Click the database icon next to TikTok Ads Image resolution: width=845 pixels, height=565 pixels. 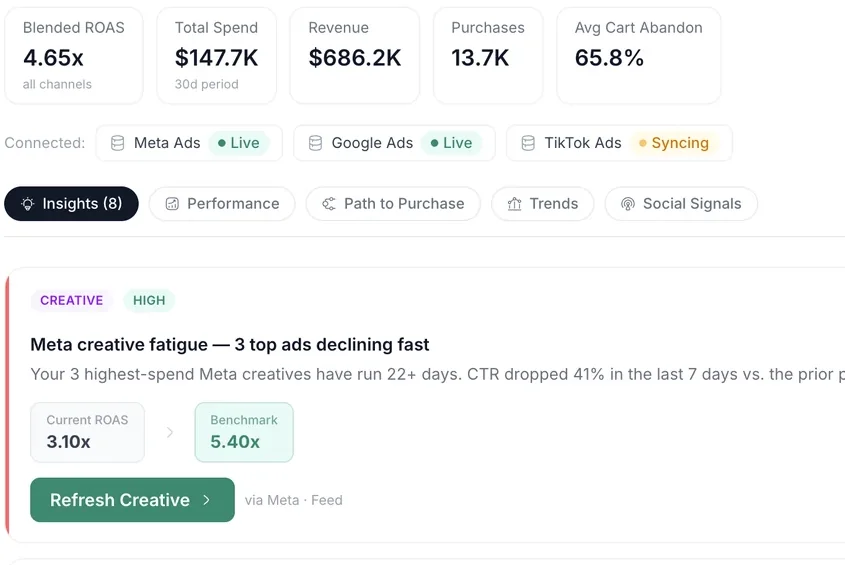528,143
